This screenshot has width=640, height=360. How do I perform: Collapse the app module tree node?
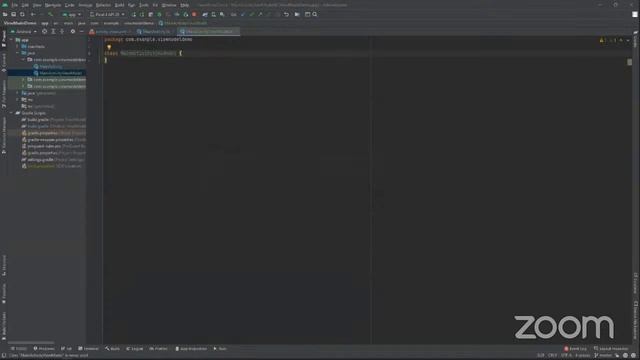pyautogui.click(x=11, y=40)
